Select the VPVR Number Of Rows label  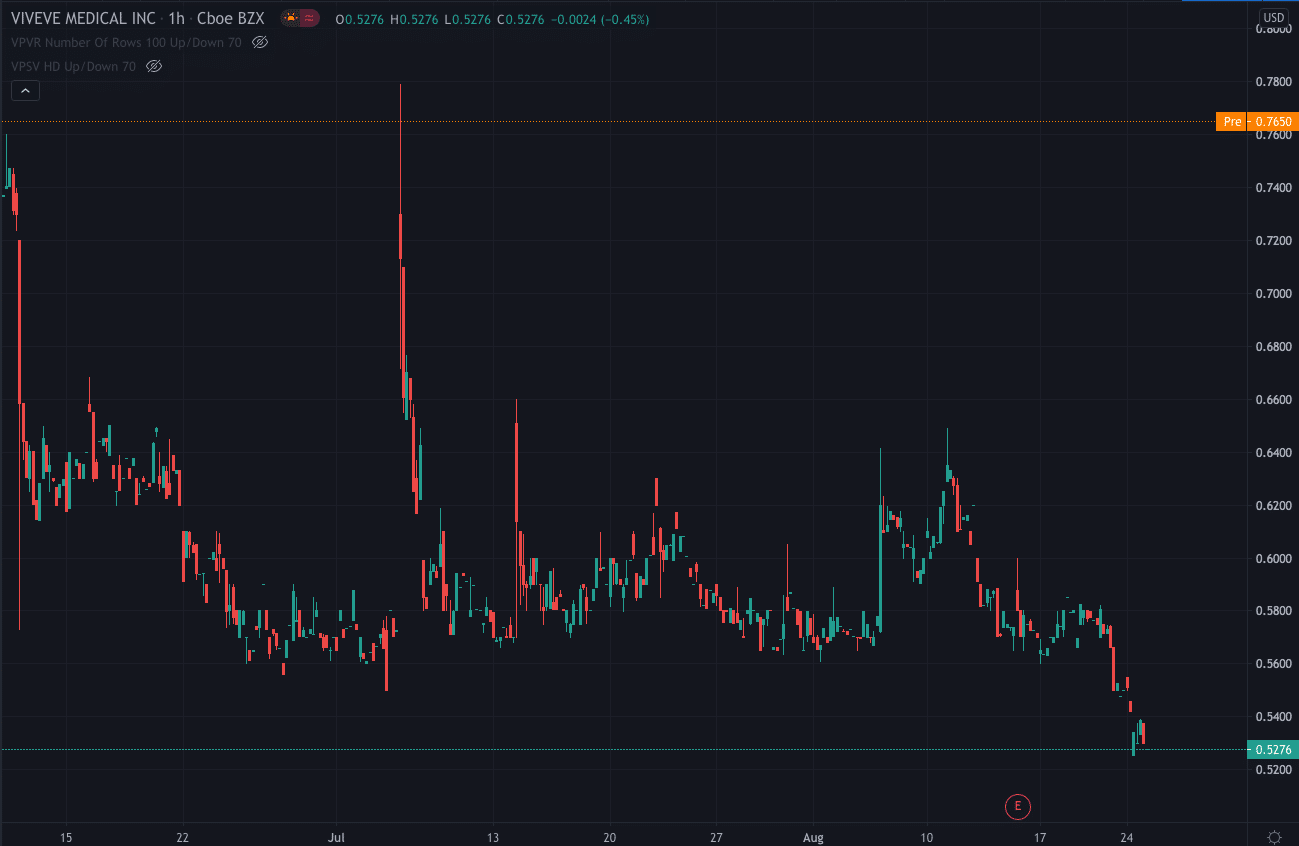tap(126, 42)
